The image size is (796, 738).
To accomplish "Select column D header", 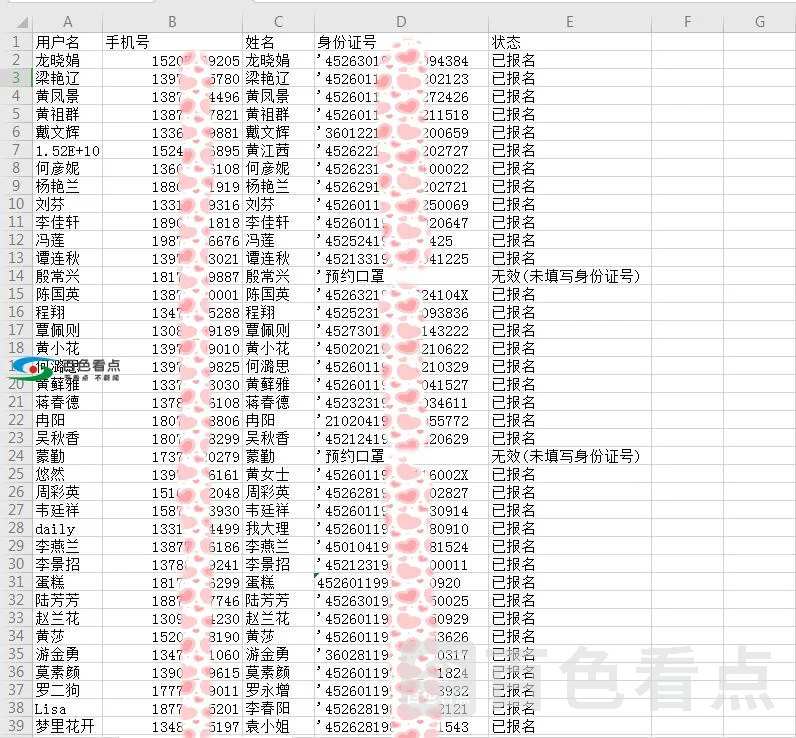I will pos(400,22).
